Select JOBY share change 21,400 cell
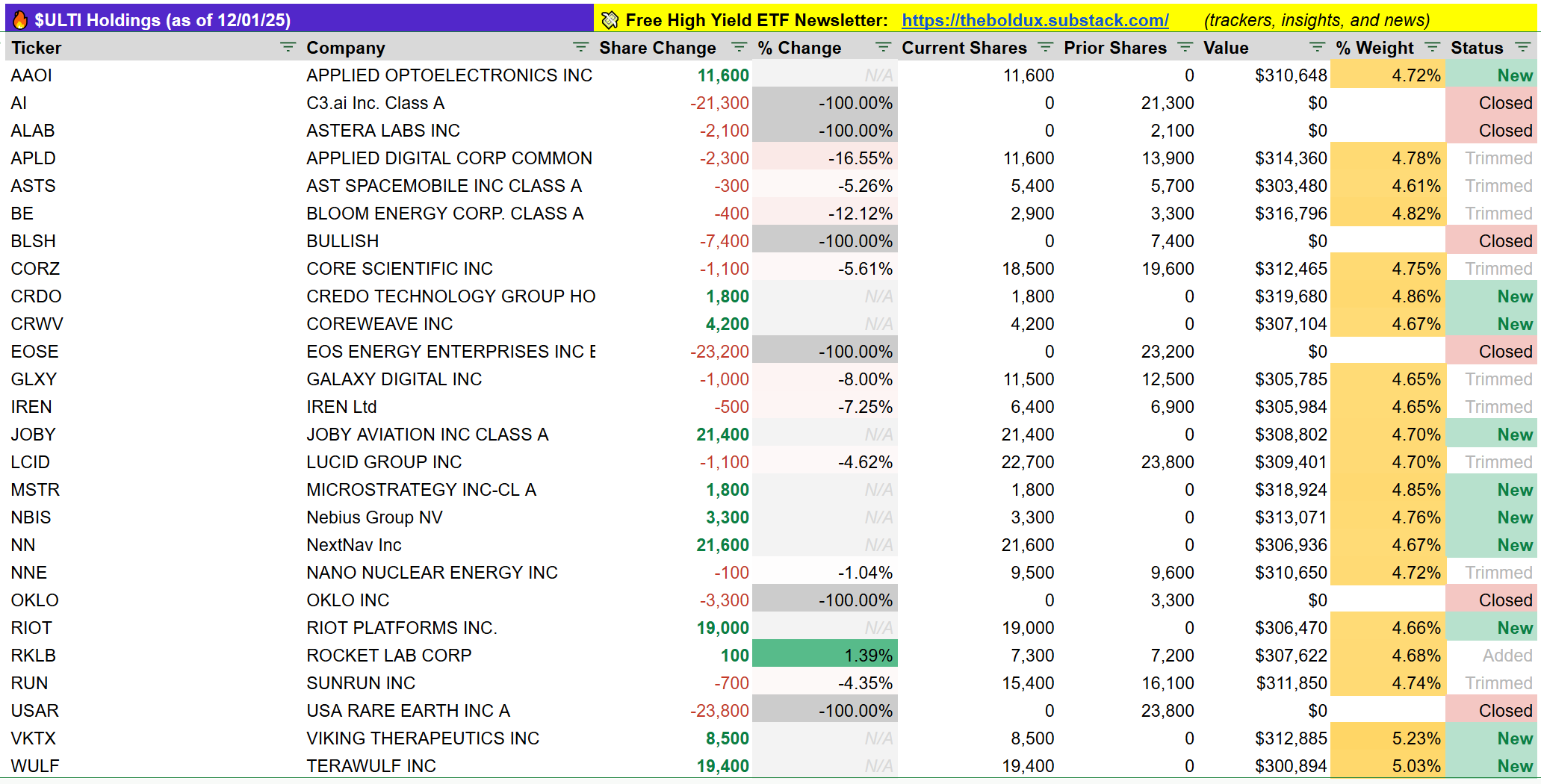Image resolution: width=1541 pixels, height=784 pixels. point(673,435)
